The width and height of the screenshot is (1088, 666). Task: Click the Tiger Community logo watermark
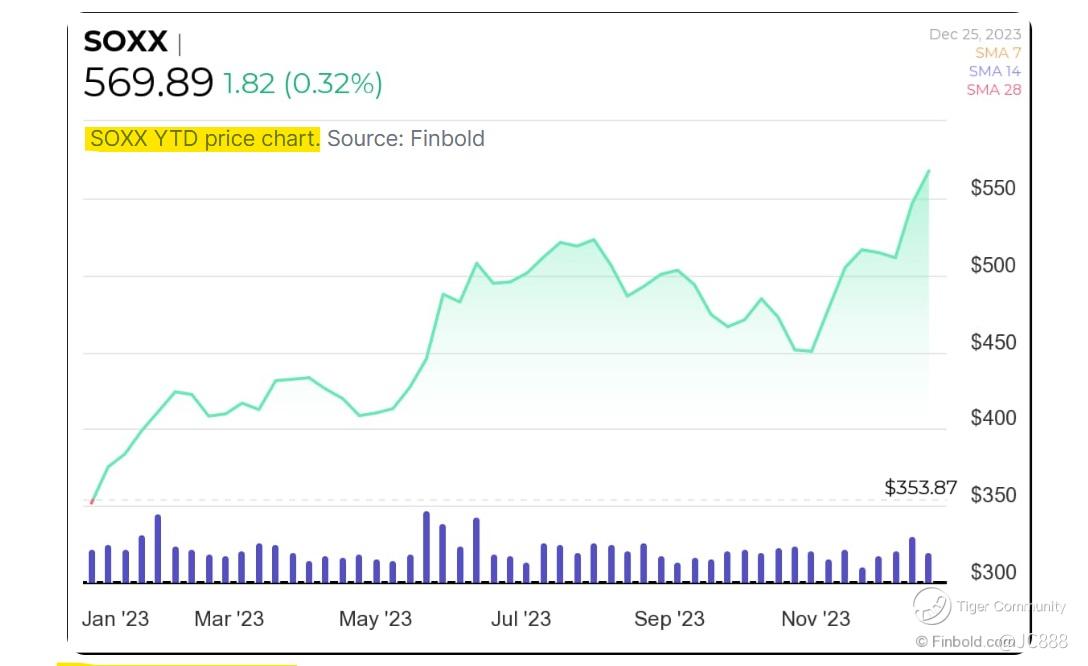(931, 605)
